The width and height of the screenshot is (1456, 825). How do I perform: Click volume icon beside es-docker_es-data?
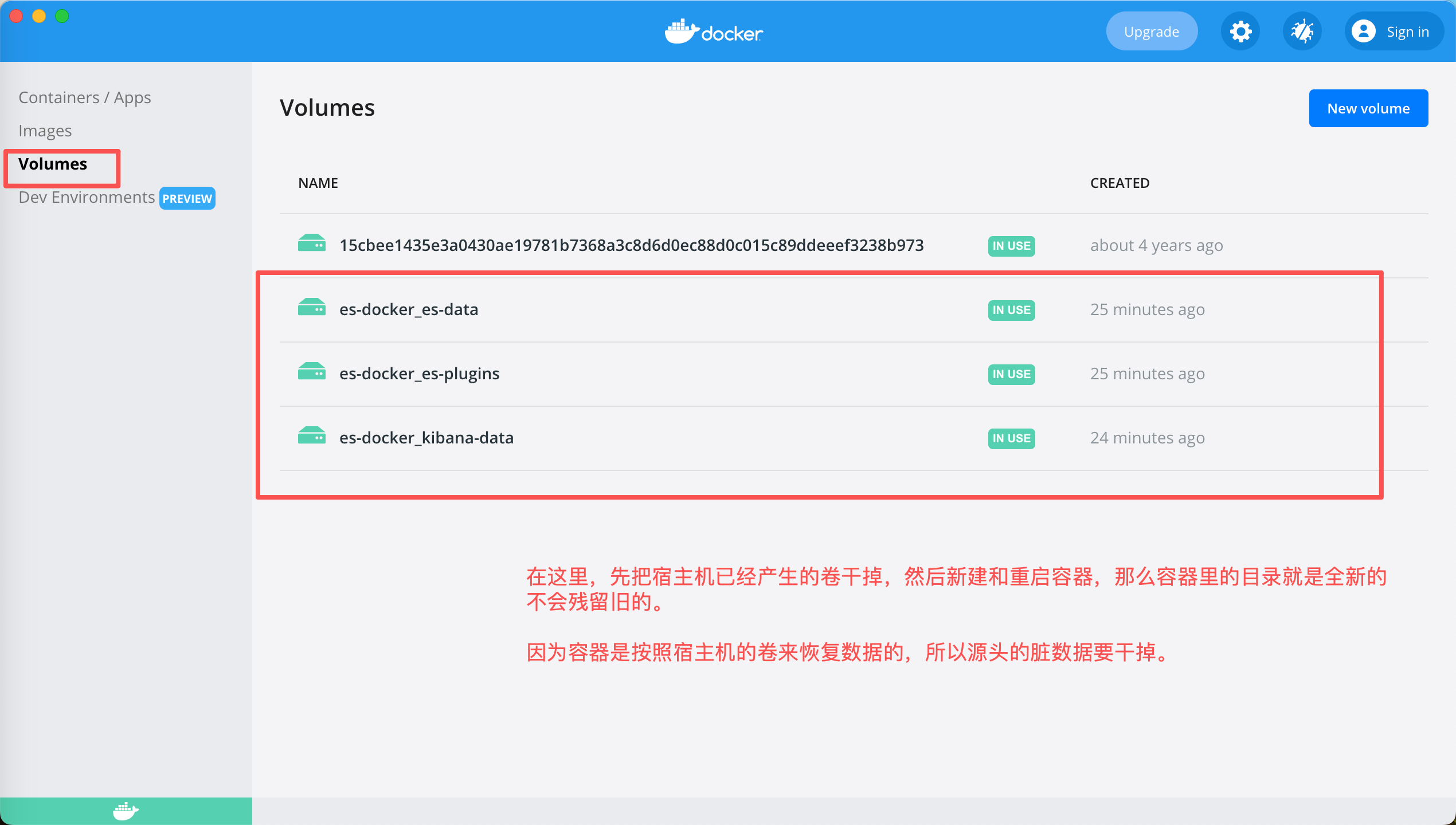pos(311,308)
